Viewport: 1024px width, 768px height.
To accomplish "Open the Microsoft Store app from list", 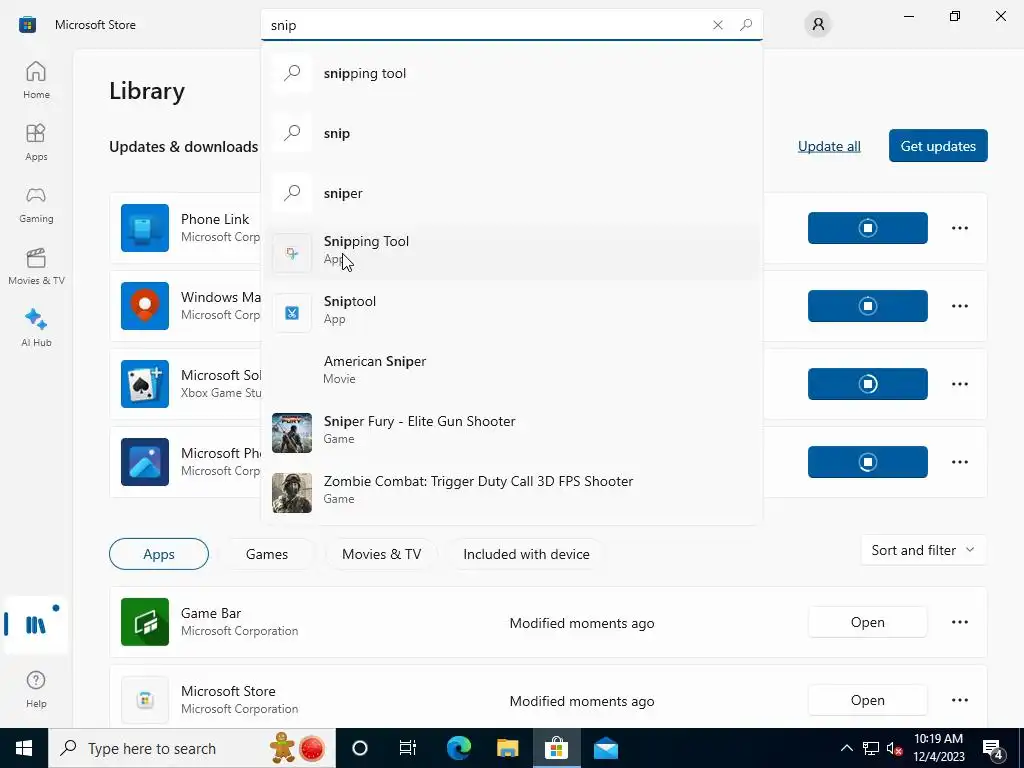I will point(867,700).
